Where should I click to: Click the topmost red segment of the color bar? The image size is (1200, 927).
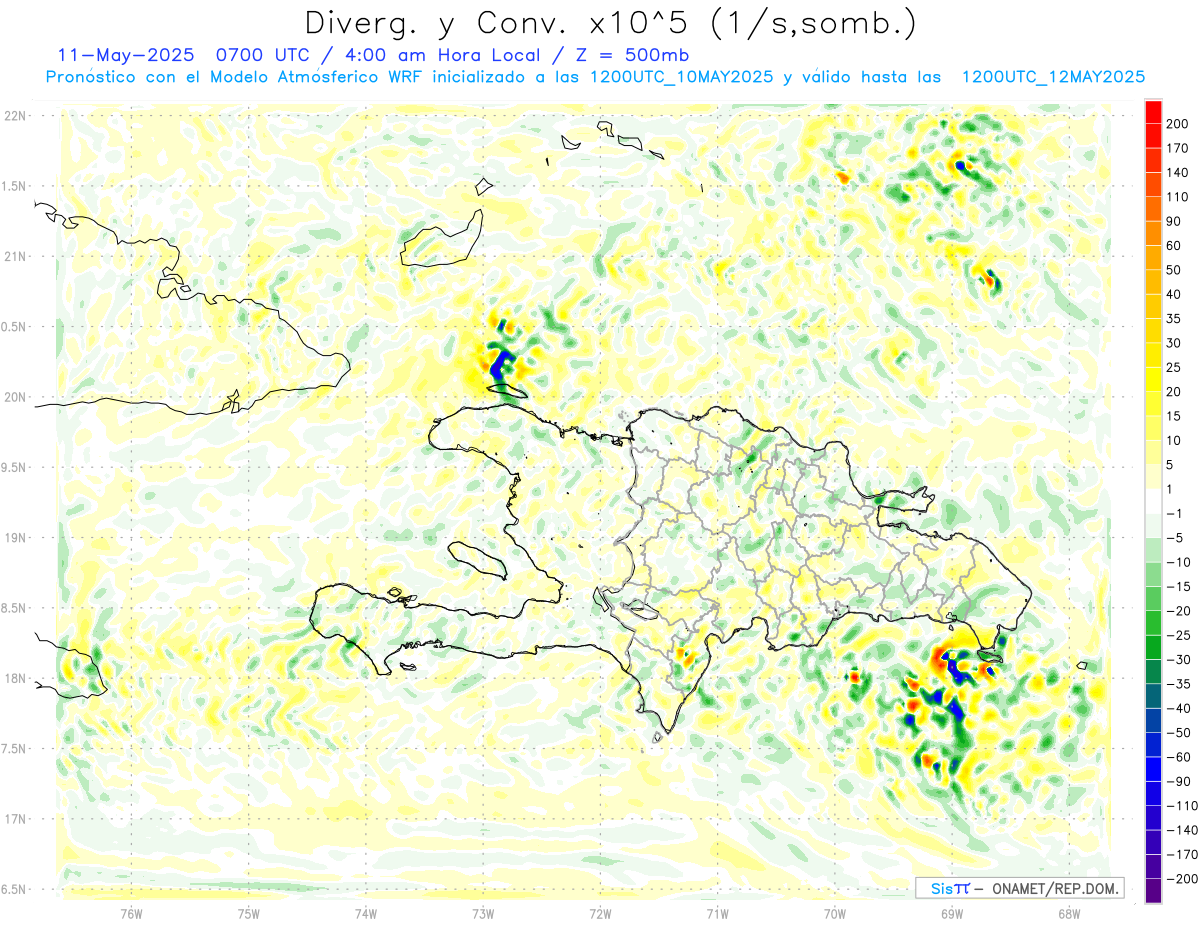click(x=1153, y=111)
